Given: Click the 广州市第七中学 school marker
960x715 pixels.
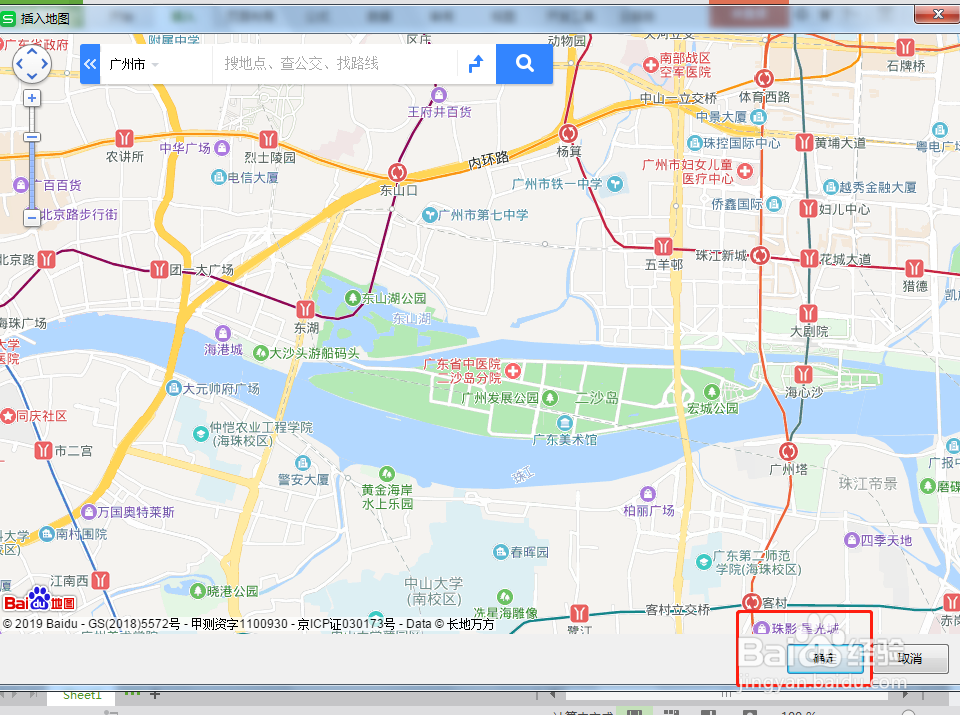Looking at the screenshot, I should tap(430, 215).
